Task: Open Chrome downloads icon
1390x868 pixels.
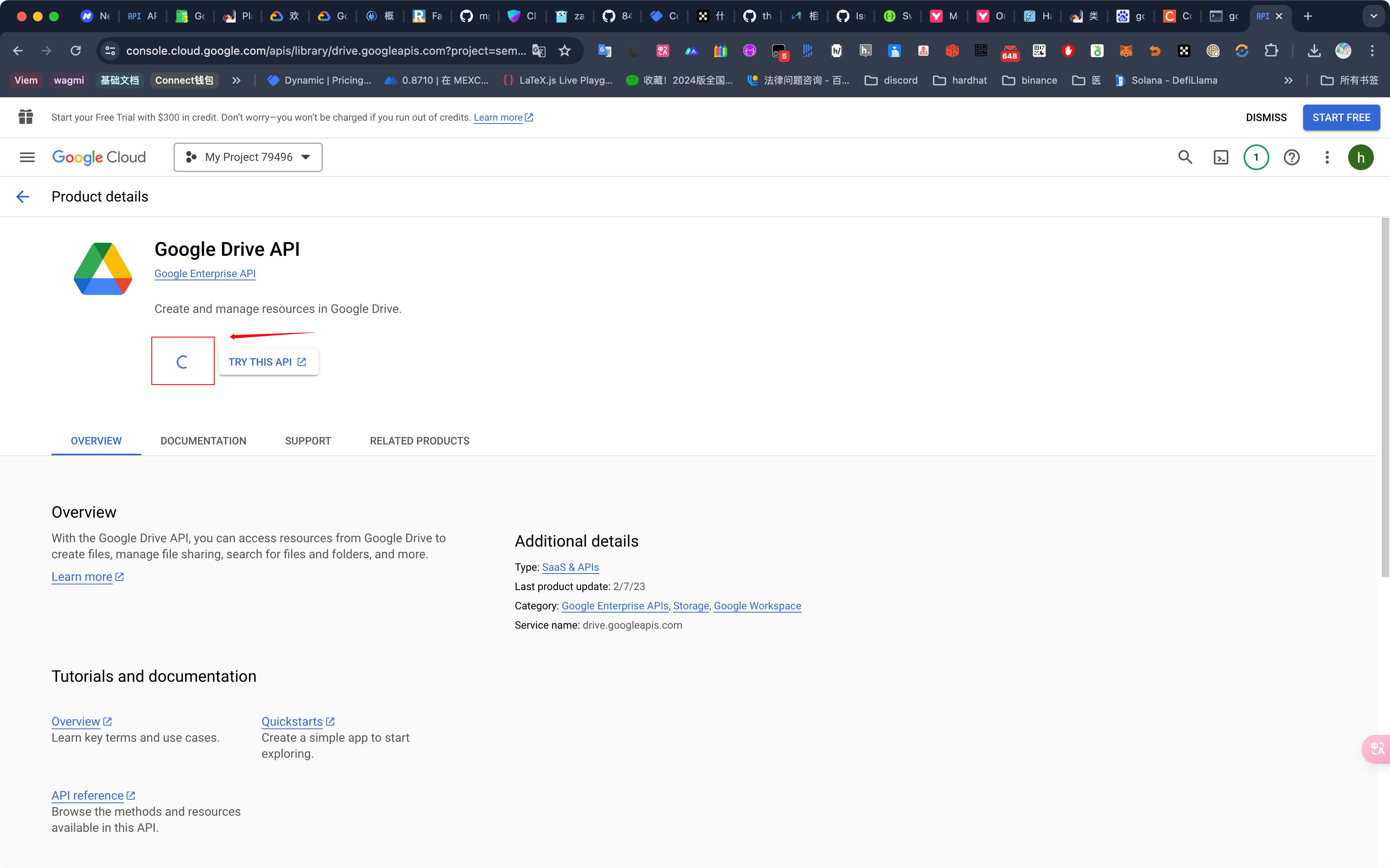Action: click(1314, 51)
